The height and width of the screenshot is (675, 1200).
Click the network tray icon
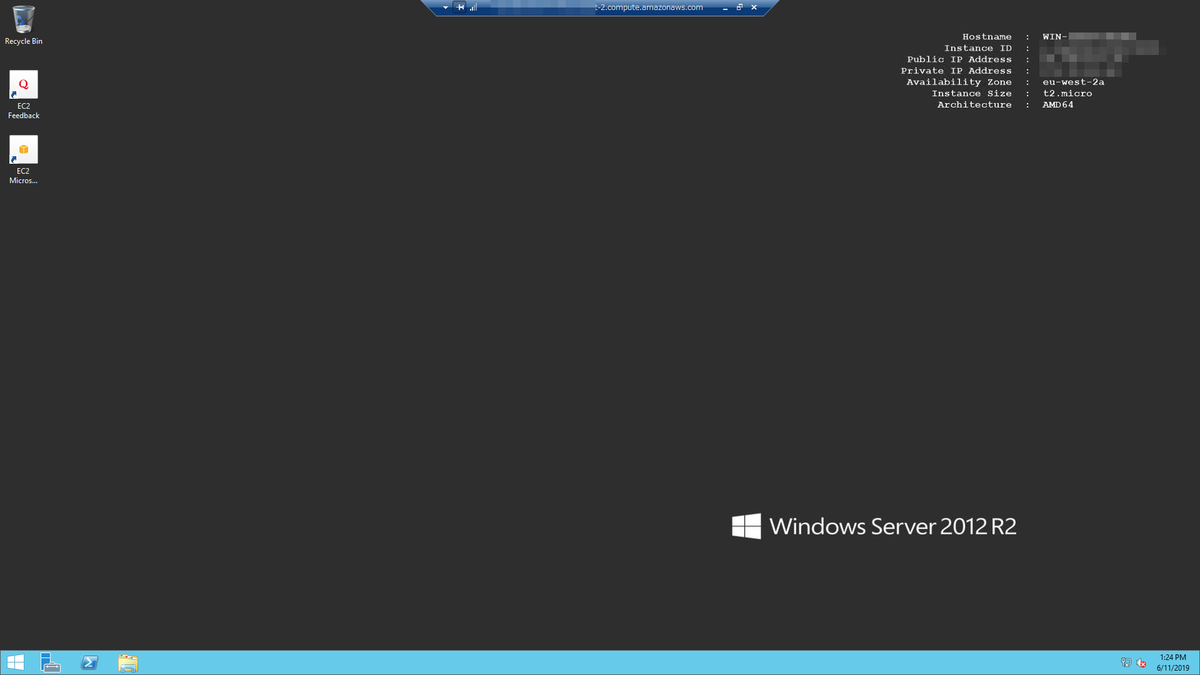[x=1126, y=662]
